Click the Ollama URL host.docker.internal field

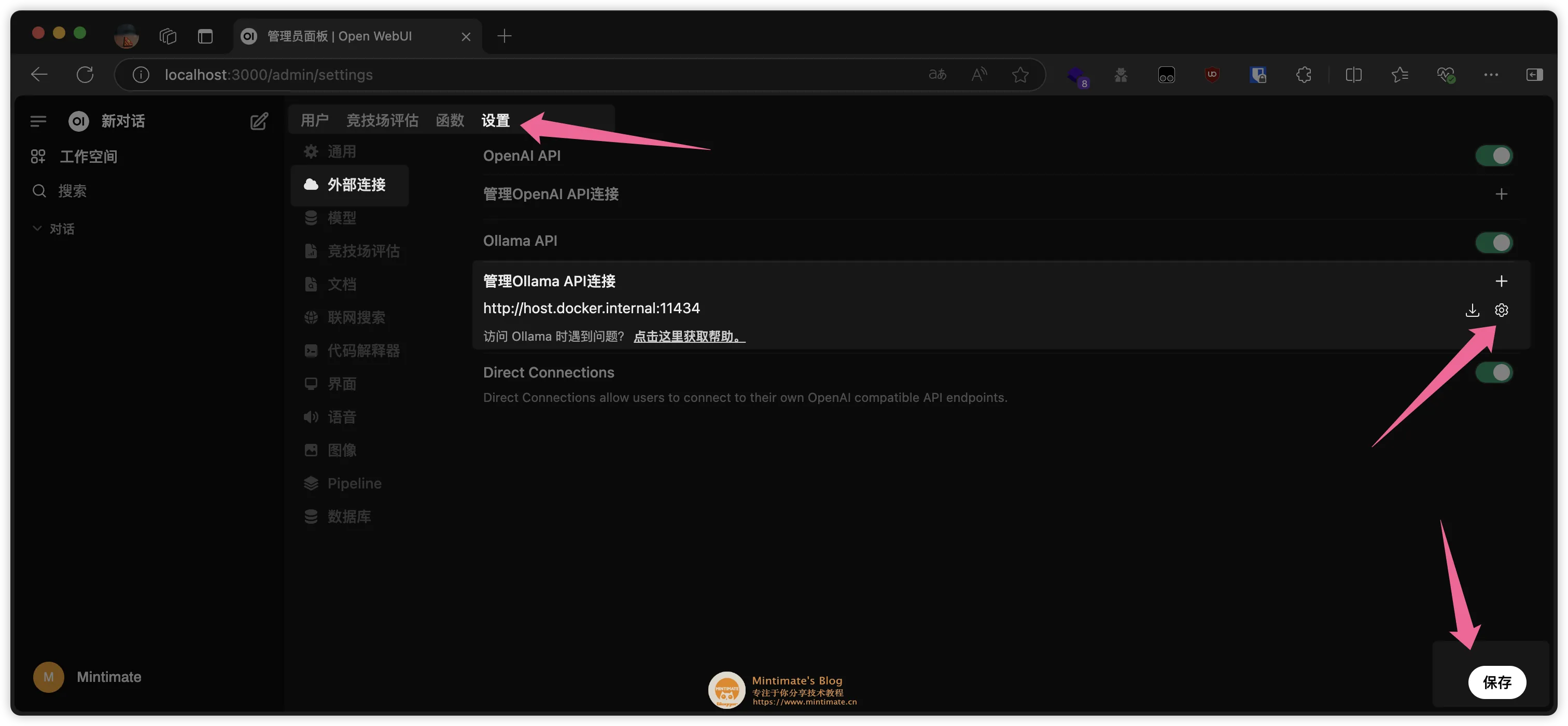tap(591, 309)
